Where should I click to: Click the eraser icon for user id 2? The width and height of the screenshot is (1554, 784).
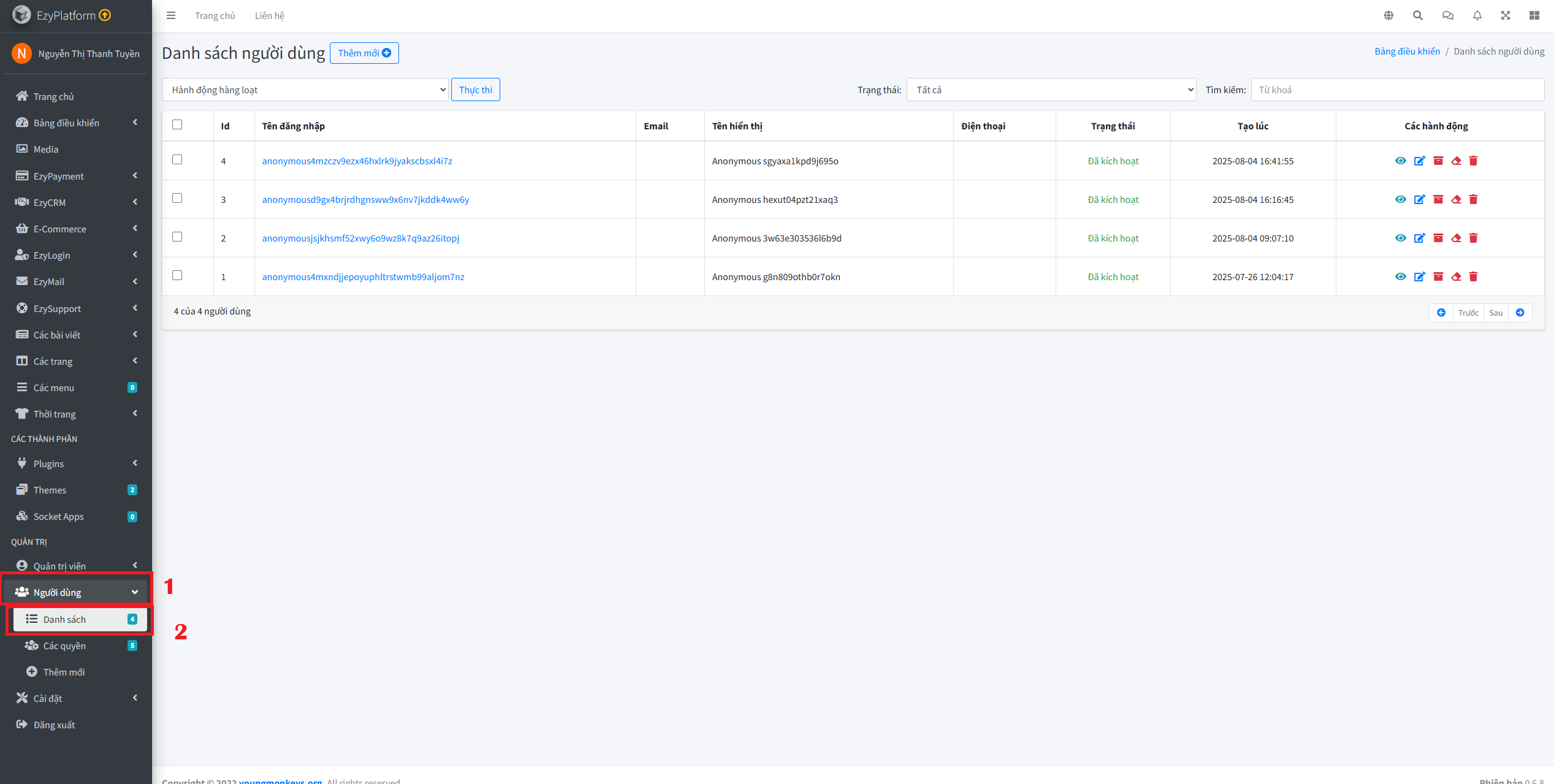tap(1456, 238)
